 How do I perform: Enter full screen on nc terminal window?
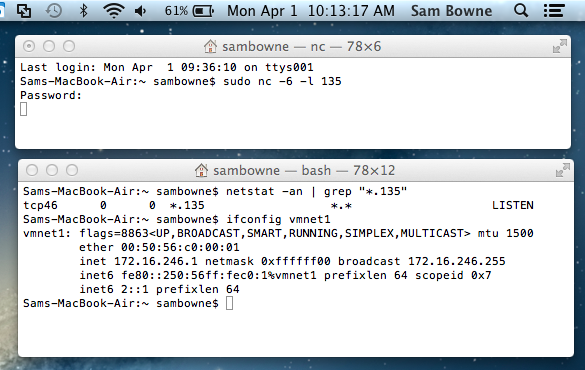click(x=560, y=46)
